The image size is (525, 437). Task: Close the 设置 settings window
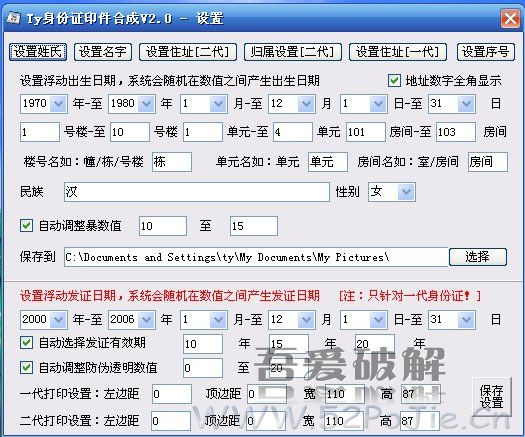click(510, 18)
